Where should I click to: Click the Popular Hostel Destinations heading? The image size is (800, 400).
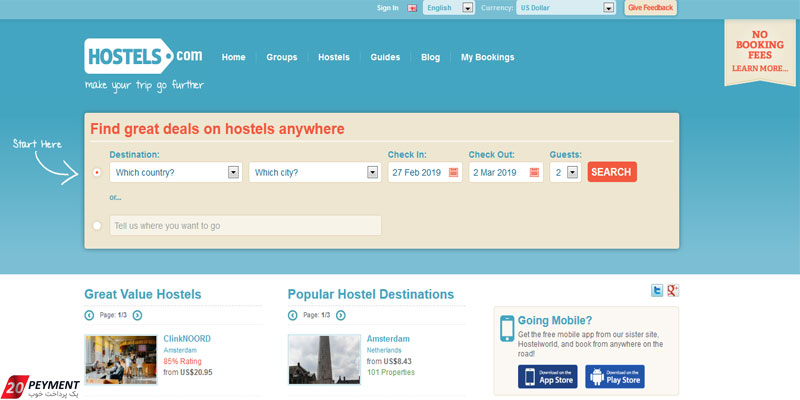coord(371,294)
